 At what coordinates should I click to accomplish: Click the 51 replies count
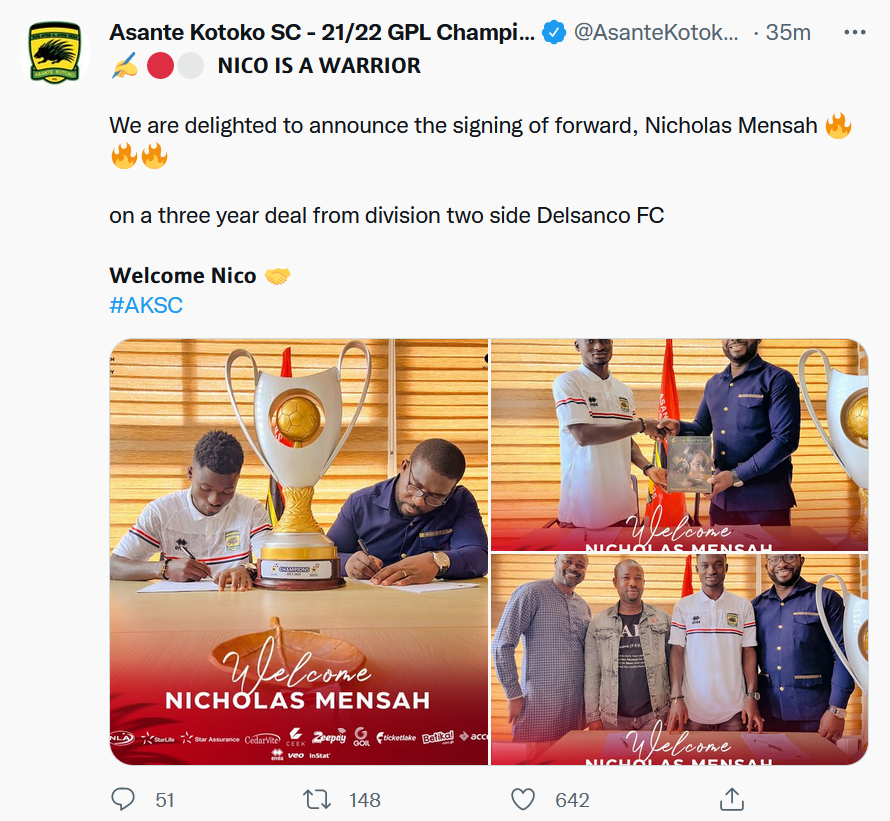165,800
